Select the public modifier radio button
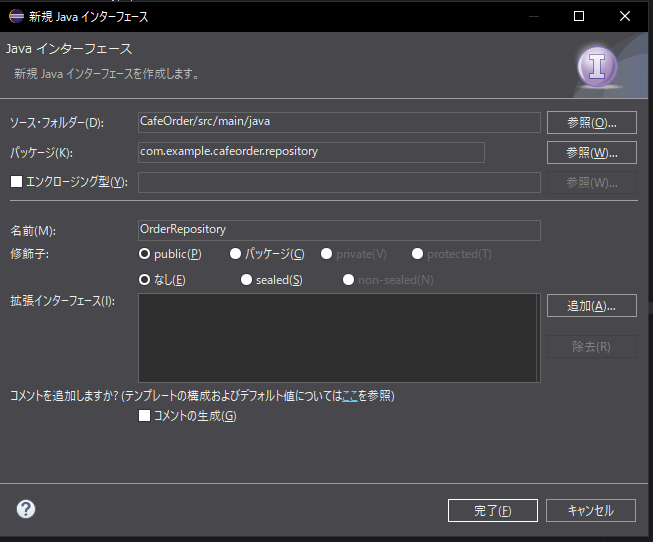The width and height of the screenshot is (653, 542). (x=145, y=254)
